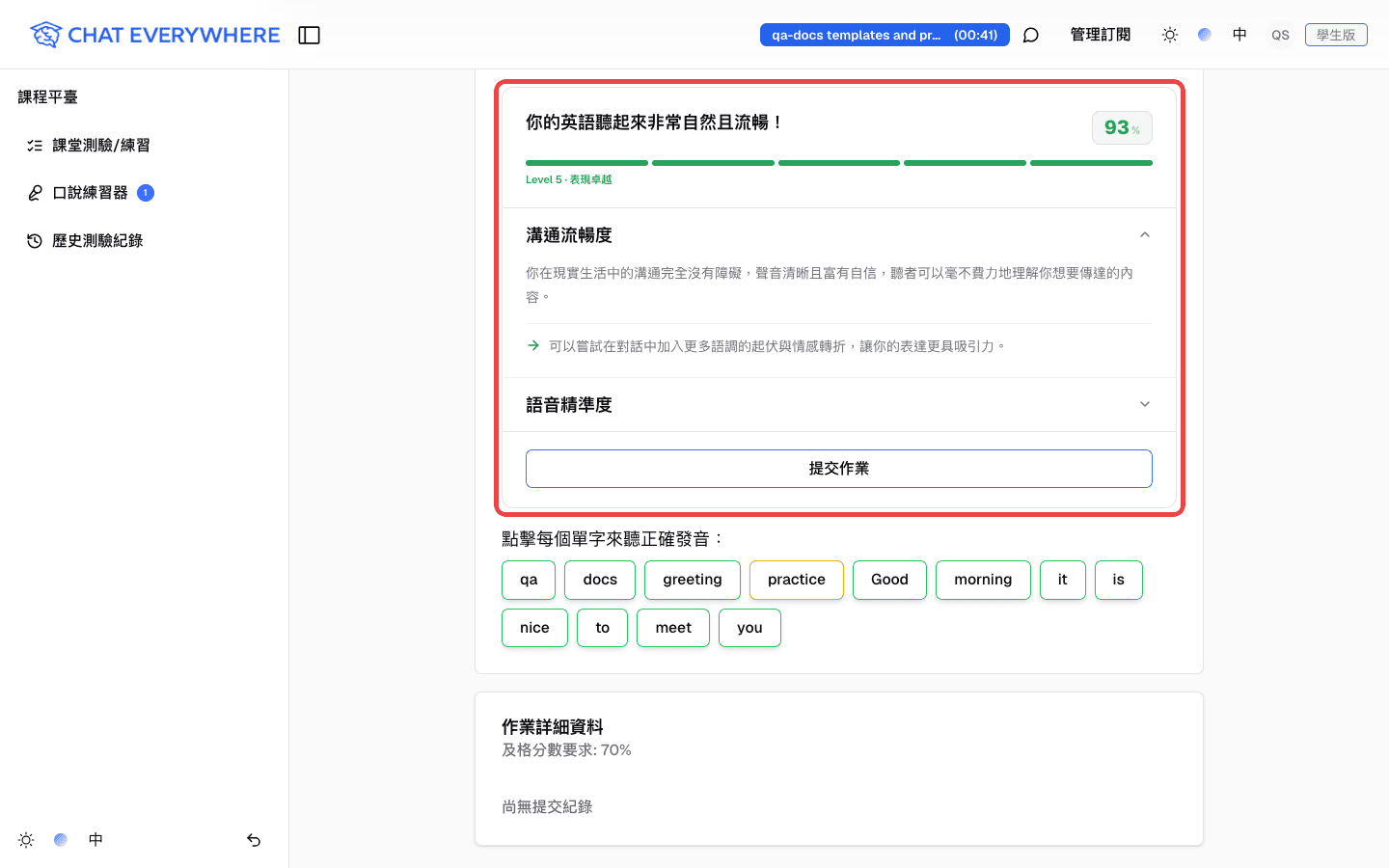Play pronunciation of word to
Image resolution: width=1389 pixels, height=868 pixels.
[x=603, y=628]
